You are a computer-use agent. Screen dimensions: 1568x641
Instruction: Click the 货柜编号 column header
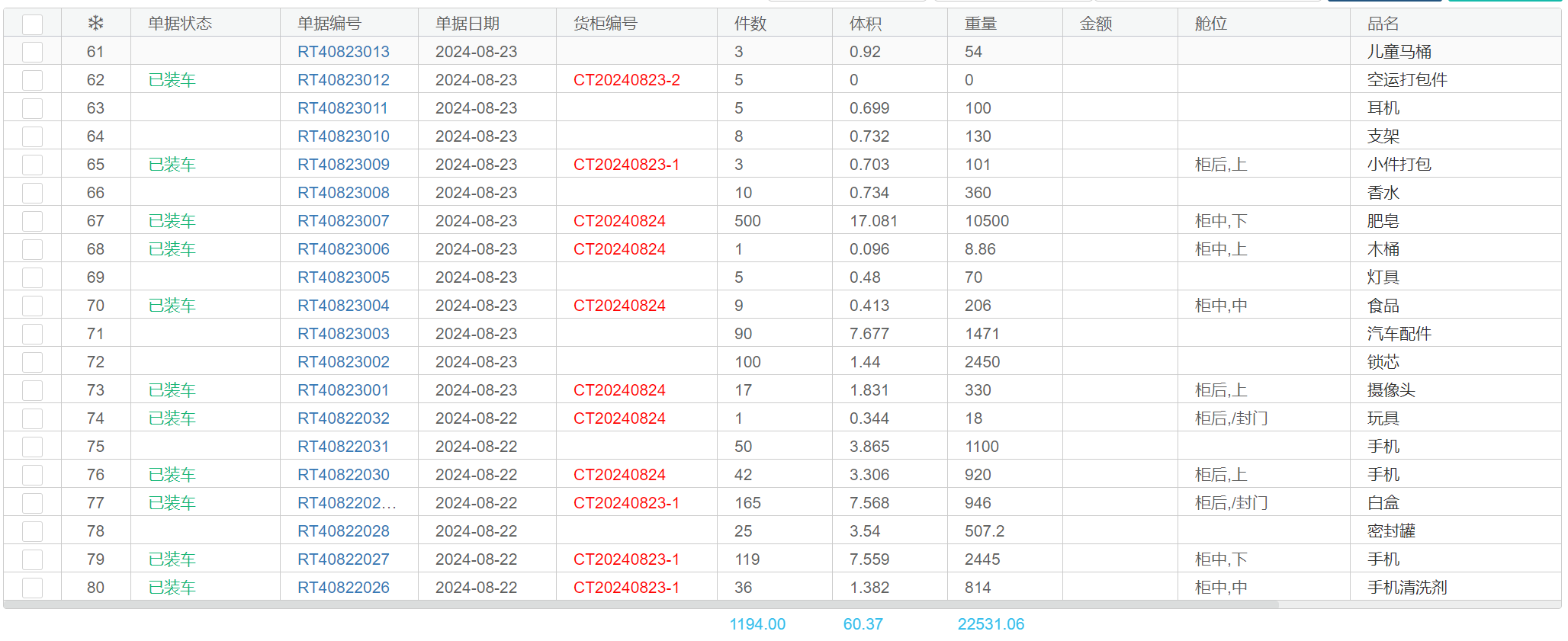click(x=606, y=24)
